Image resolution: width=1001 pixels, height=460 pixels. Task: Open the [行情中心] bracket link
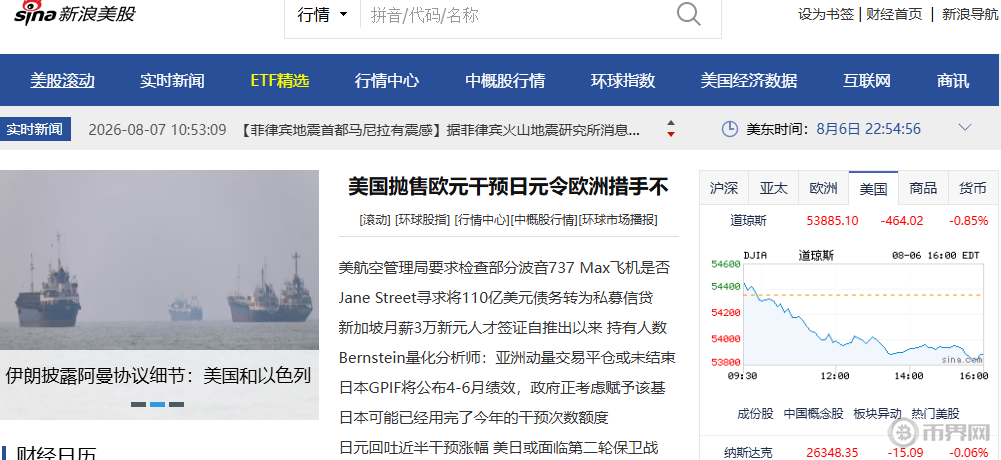(483, 220)
